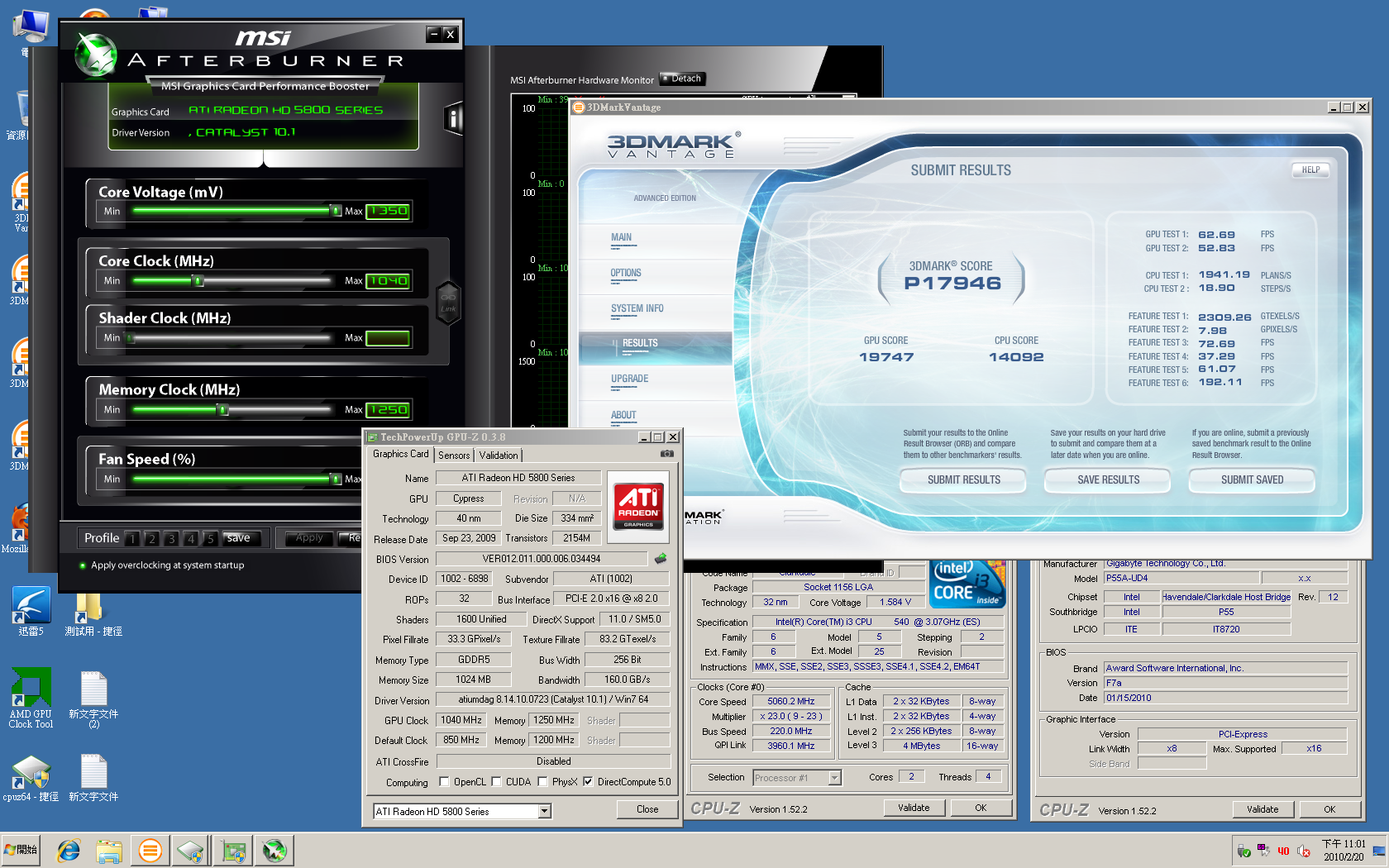
Task: Select the Graphics Card tab
Action: [x=400, y=454]
